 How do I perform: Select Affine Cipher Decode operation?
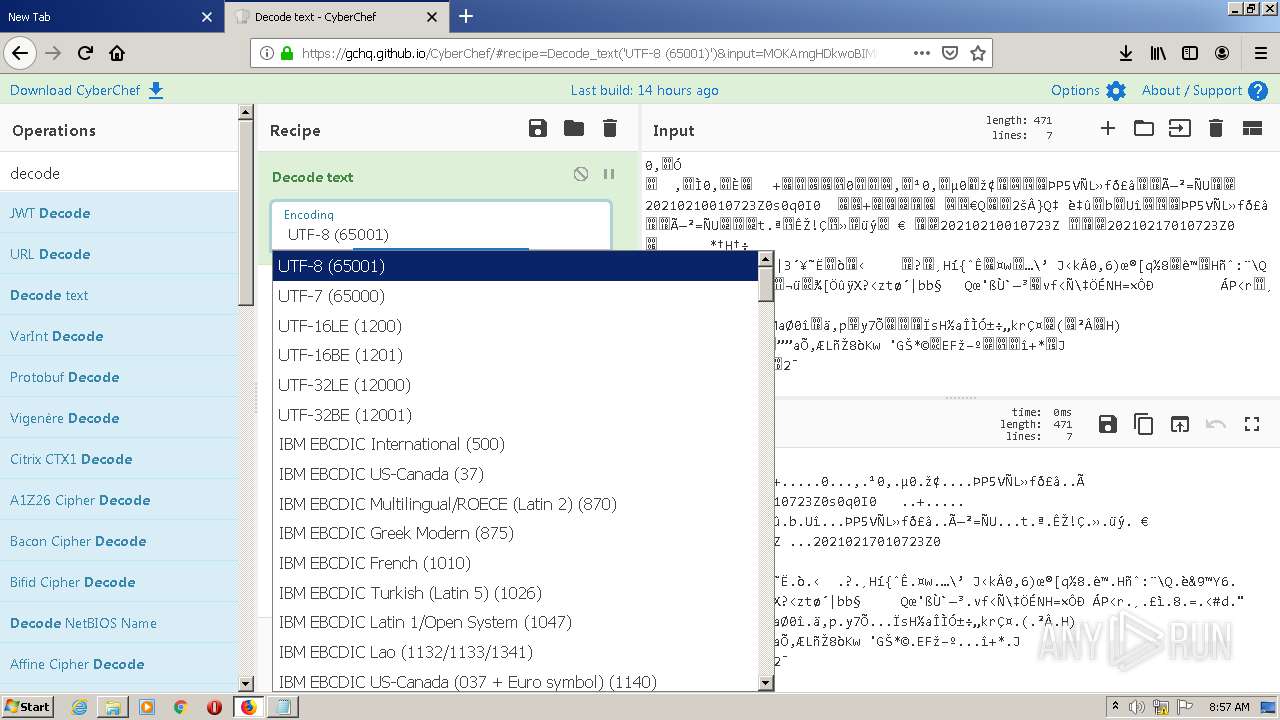point(119,664)
